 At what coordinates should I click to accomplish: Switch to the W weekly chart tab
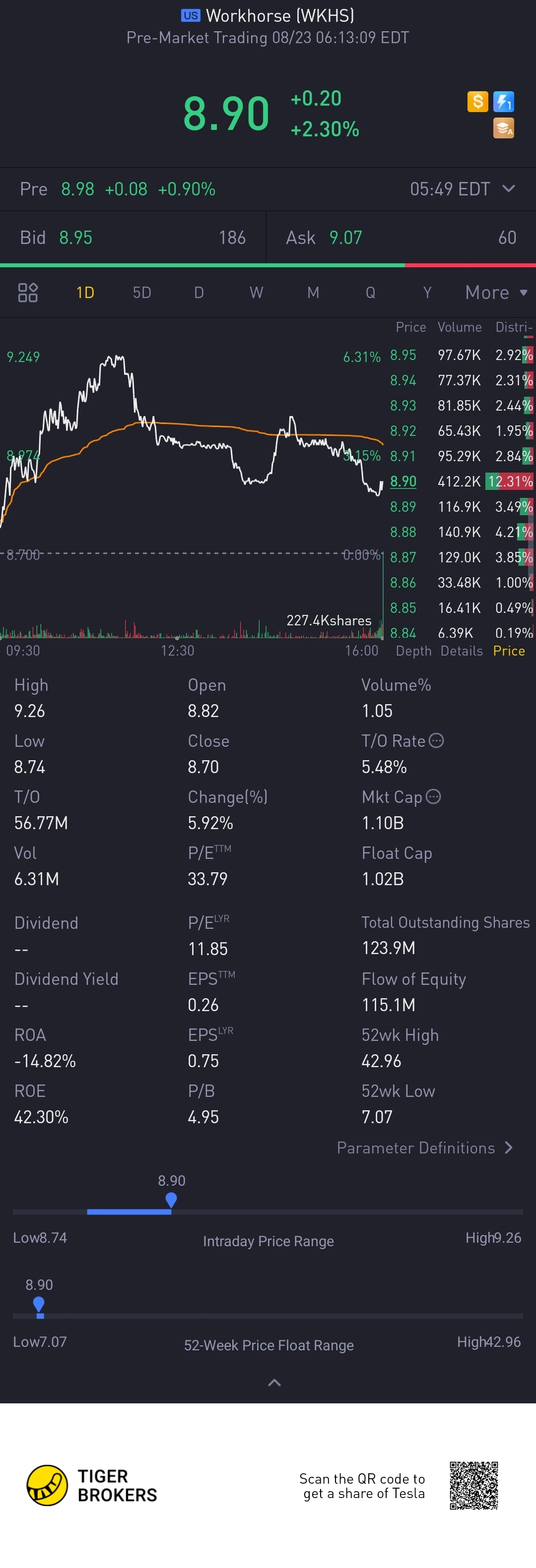click(257, 293)
